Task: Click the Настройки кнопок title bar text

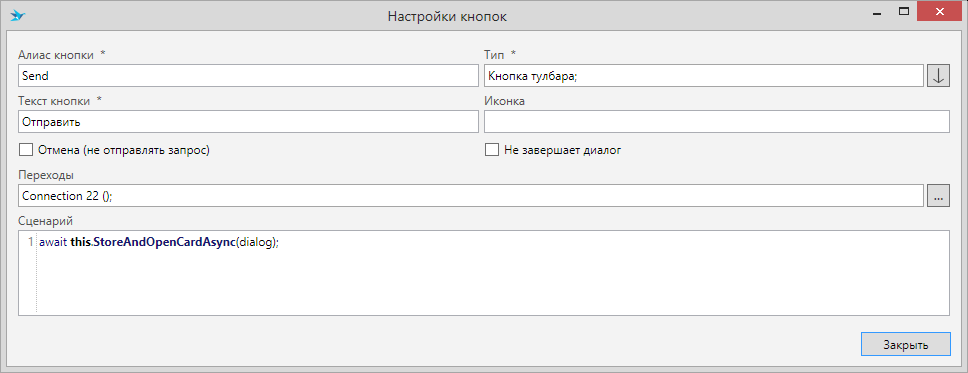Action: (447, 16)
